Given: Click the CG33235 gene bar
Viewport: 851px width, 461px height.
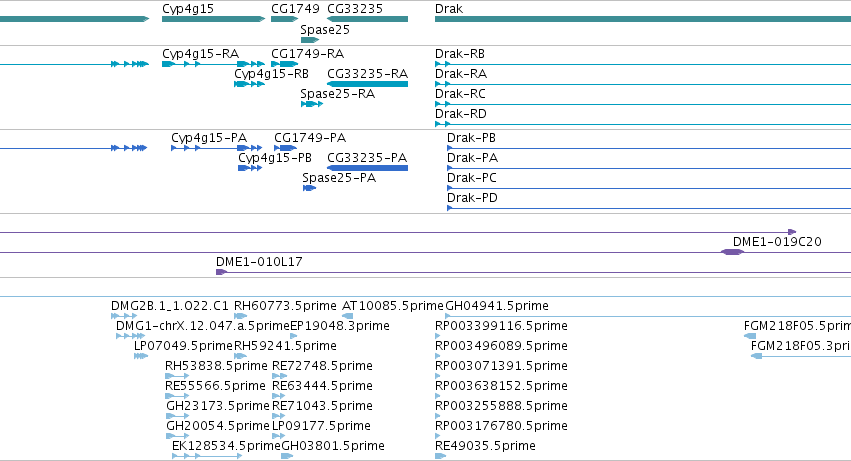Looking at the screenshot, I should (367, 19).
